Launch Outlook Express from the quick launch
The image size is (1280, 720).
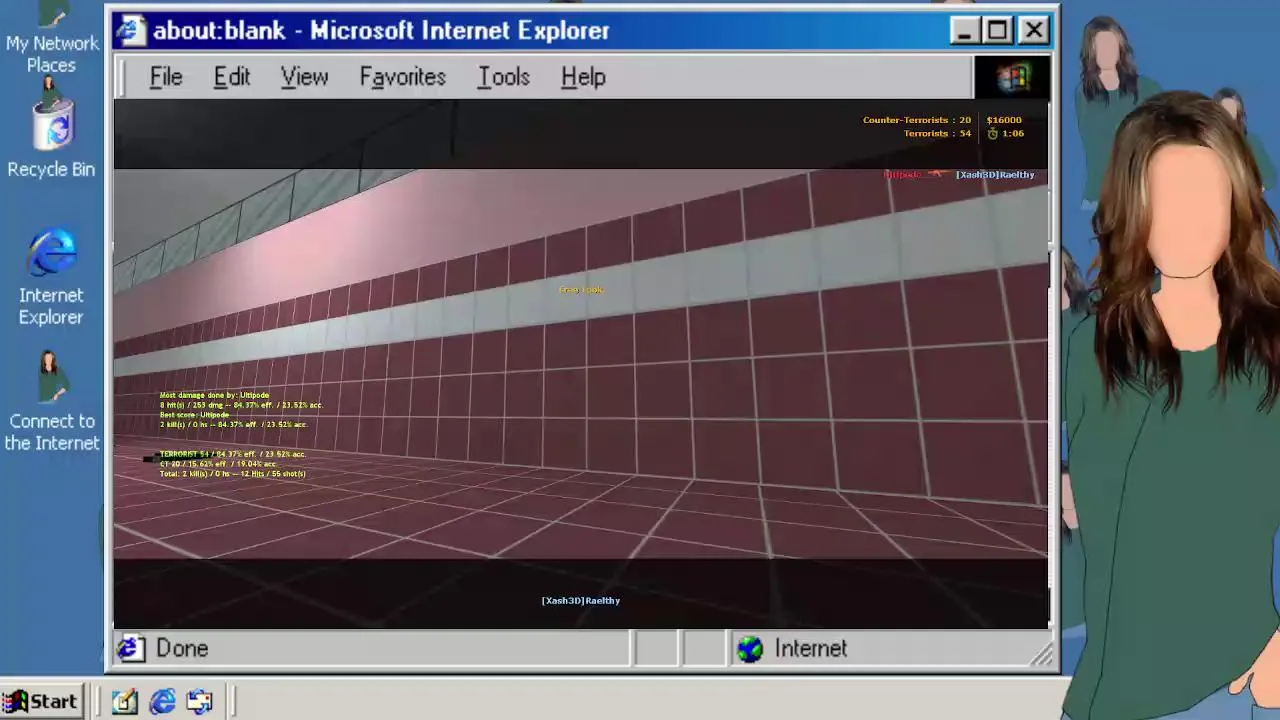(199, 702)
